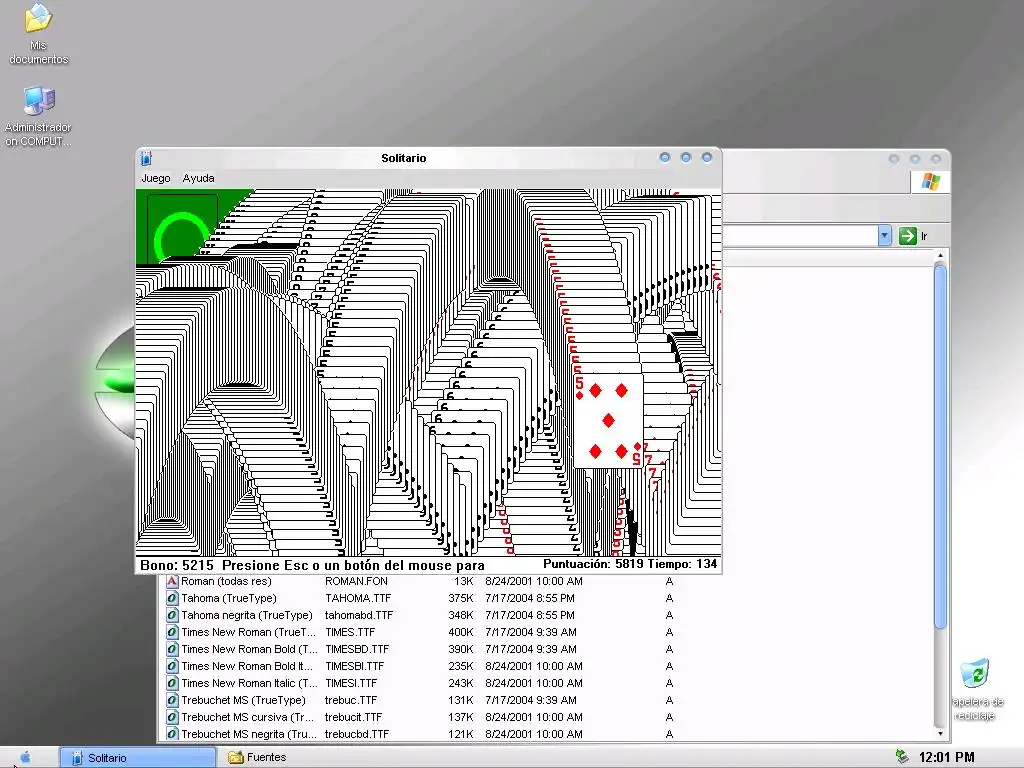This screenshot has width=1024, height=768.
Task: Click the trebucbd.TTF filename cell
Action: coord(357,734)
